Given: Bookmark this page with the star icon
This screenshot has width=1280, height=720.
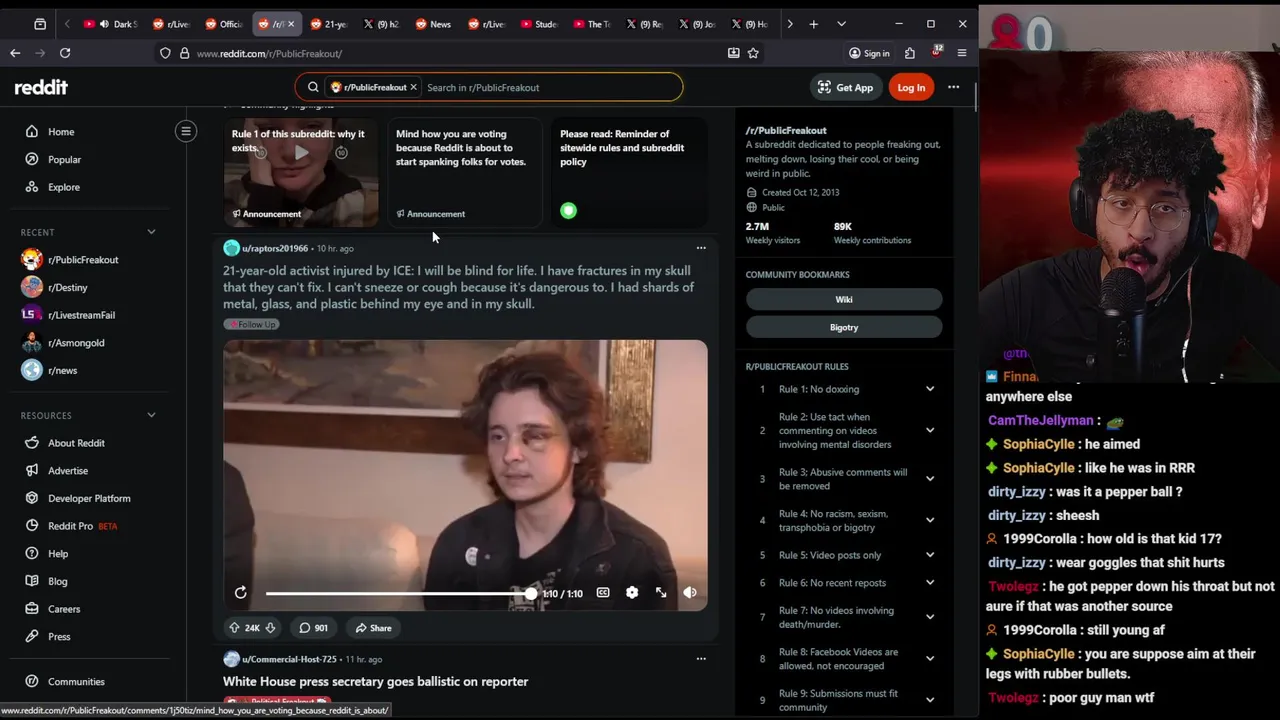Looking at the screenshot, I should click(x=753, y=53).
